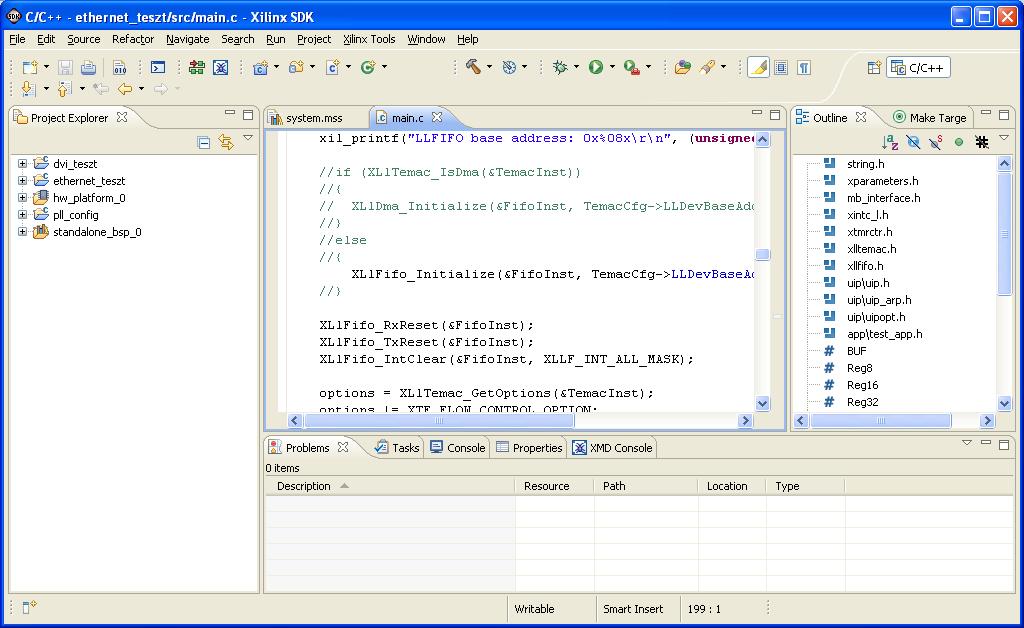Click Outline scrollbar down arrow
Image resolution: width=1024 pixels, height=628 pixels.
(x=1004, y=403)
